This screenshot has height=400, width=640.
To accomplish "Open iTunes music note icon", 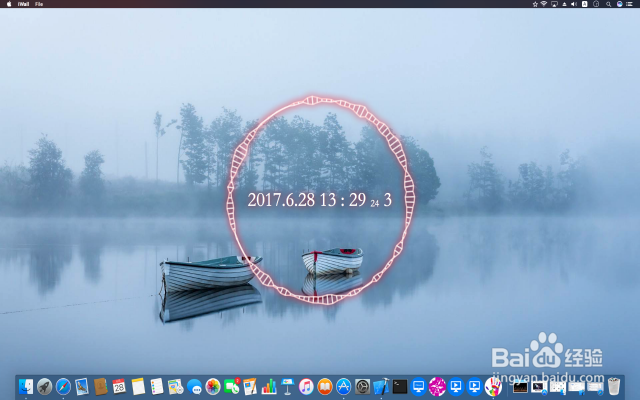I will pos(306,386).
